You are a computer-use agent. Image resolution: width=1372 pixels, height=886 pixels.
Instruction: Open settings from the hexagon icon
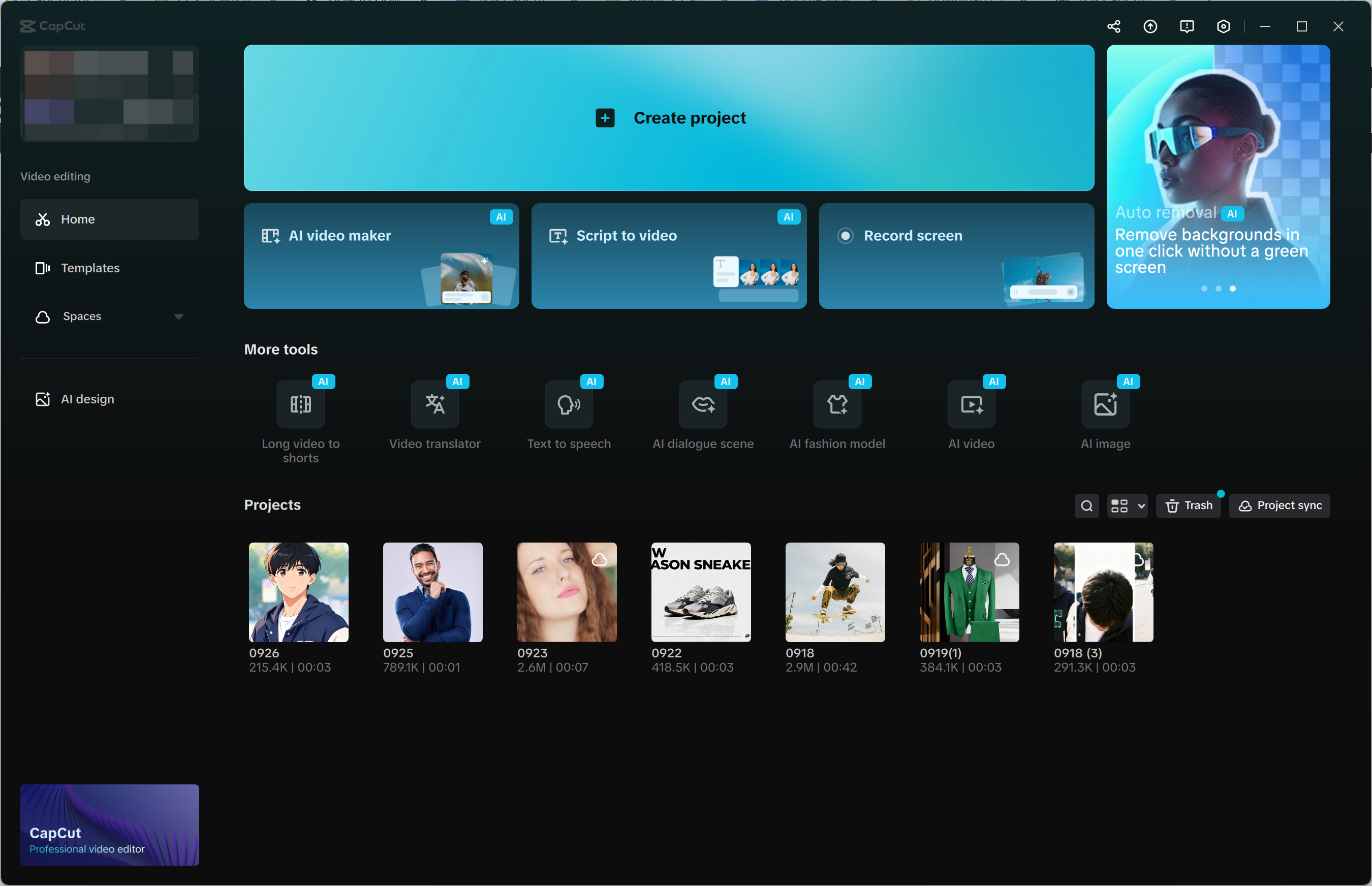(1224, 26)
